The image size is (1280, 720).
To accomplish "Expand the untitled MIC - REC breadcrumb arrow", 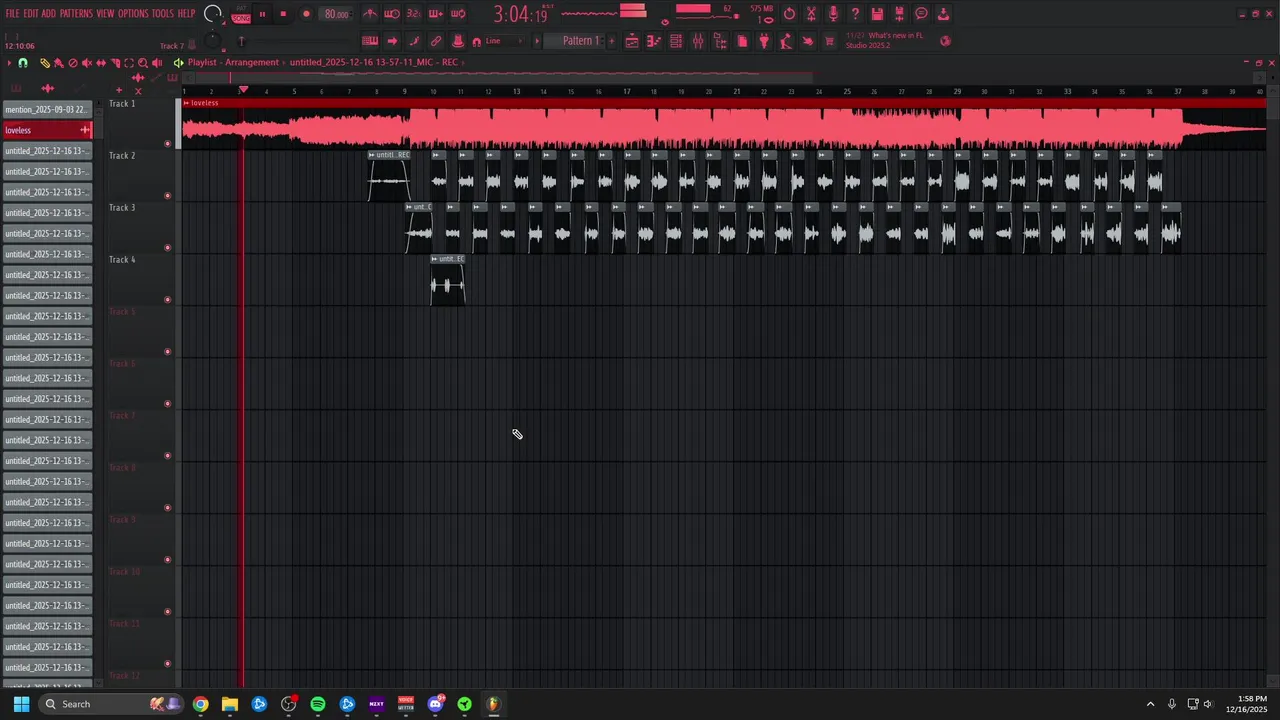I will (464, 62).
